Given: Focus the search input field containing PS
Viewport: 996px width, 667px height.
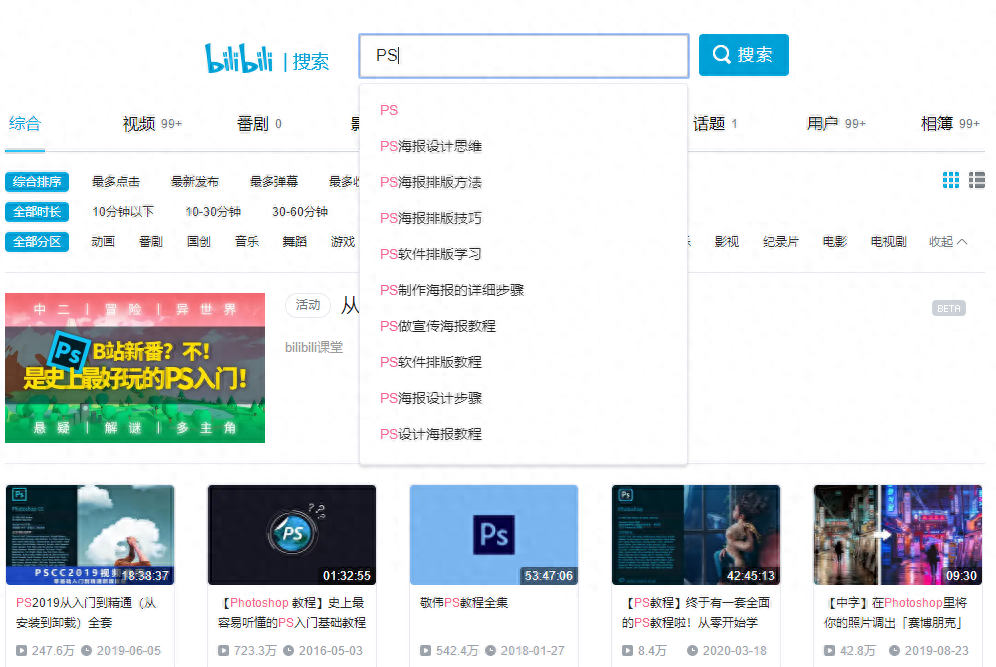Looking at the screenshot, I should [x=524, y=56].
